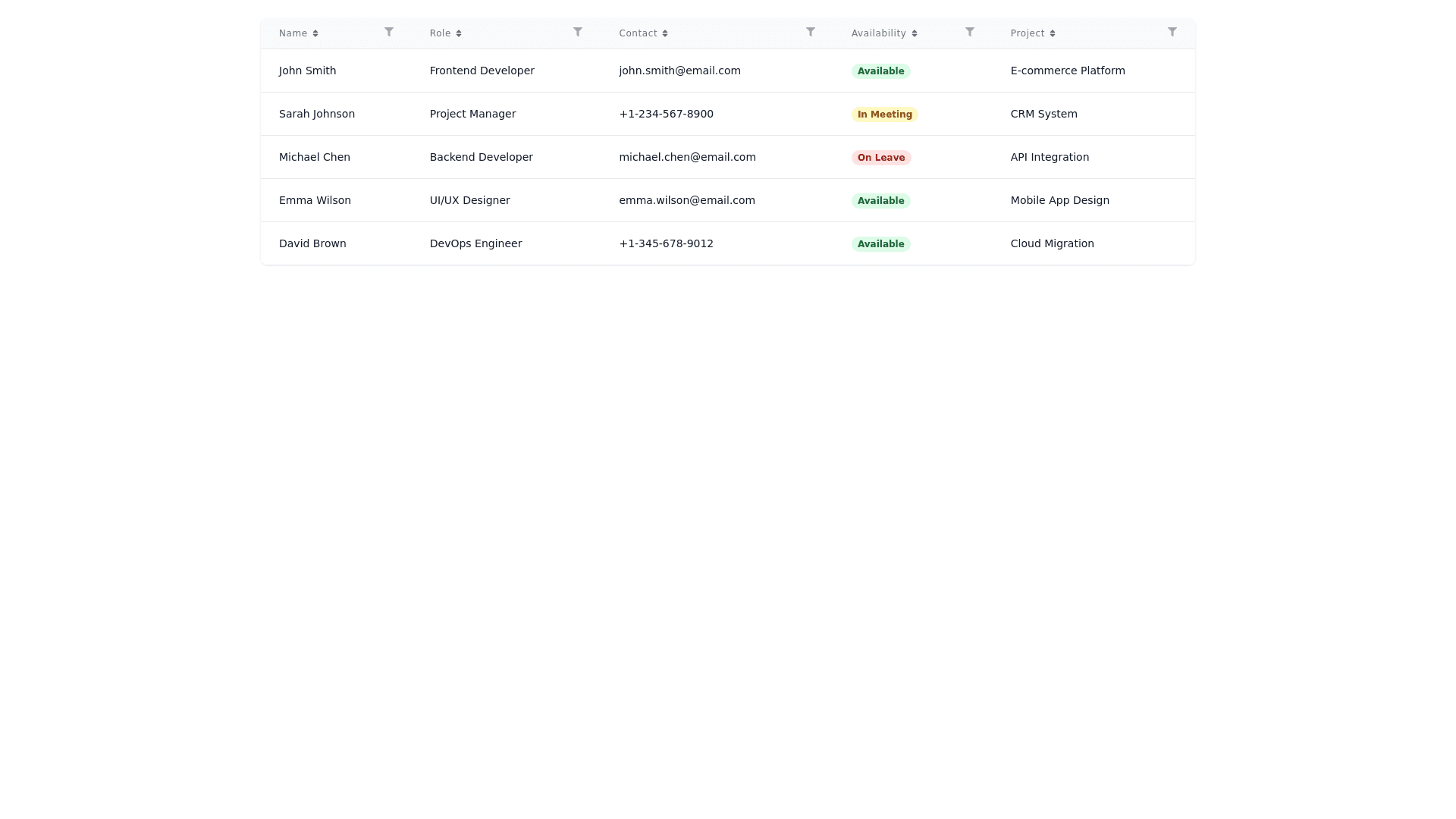Image resolution: width=1456 pixels, height=819 pixels.
Task: Select the Michael Chen row name
Action: pyautogui.click(x=314, y=157)
